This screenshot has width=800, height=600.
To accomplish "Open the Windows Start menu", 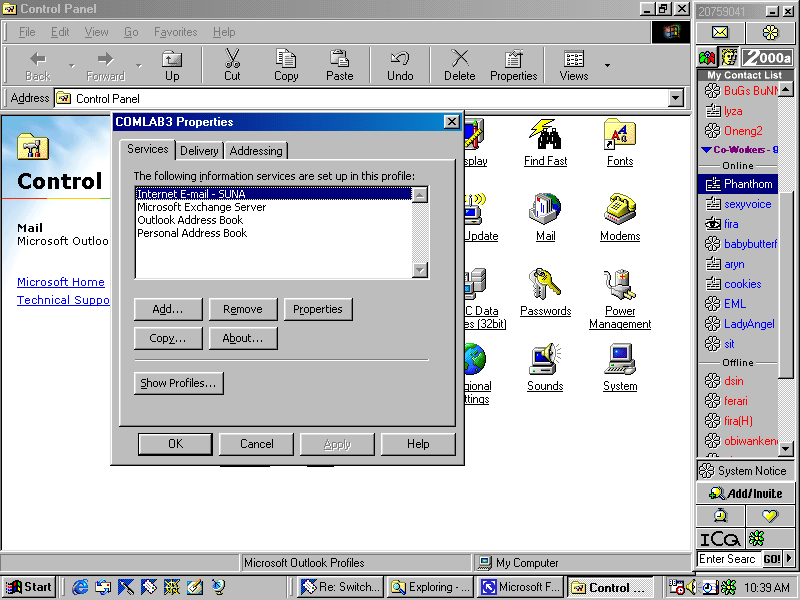I will [x=29, y=587].
